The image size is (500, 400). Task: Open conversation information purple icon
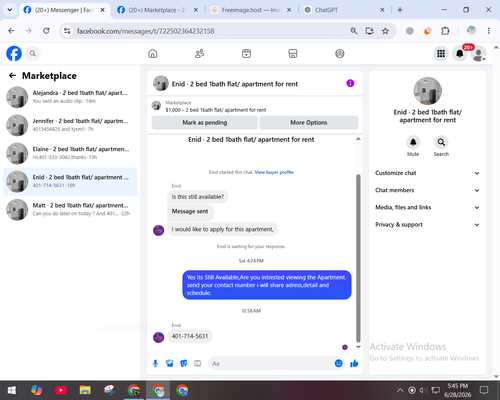(350, 83)
